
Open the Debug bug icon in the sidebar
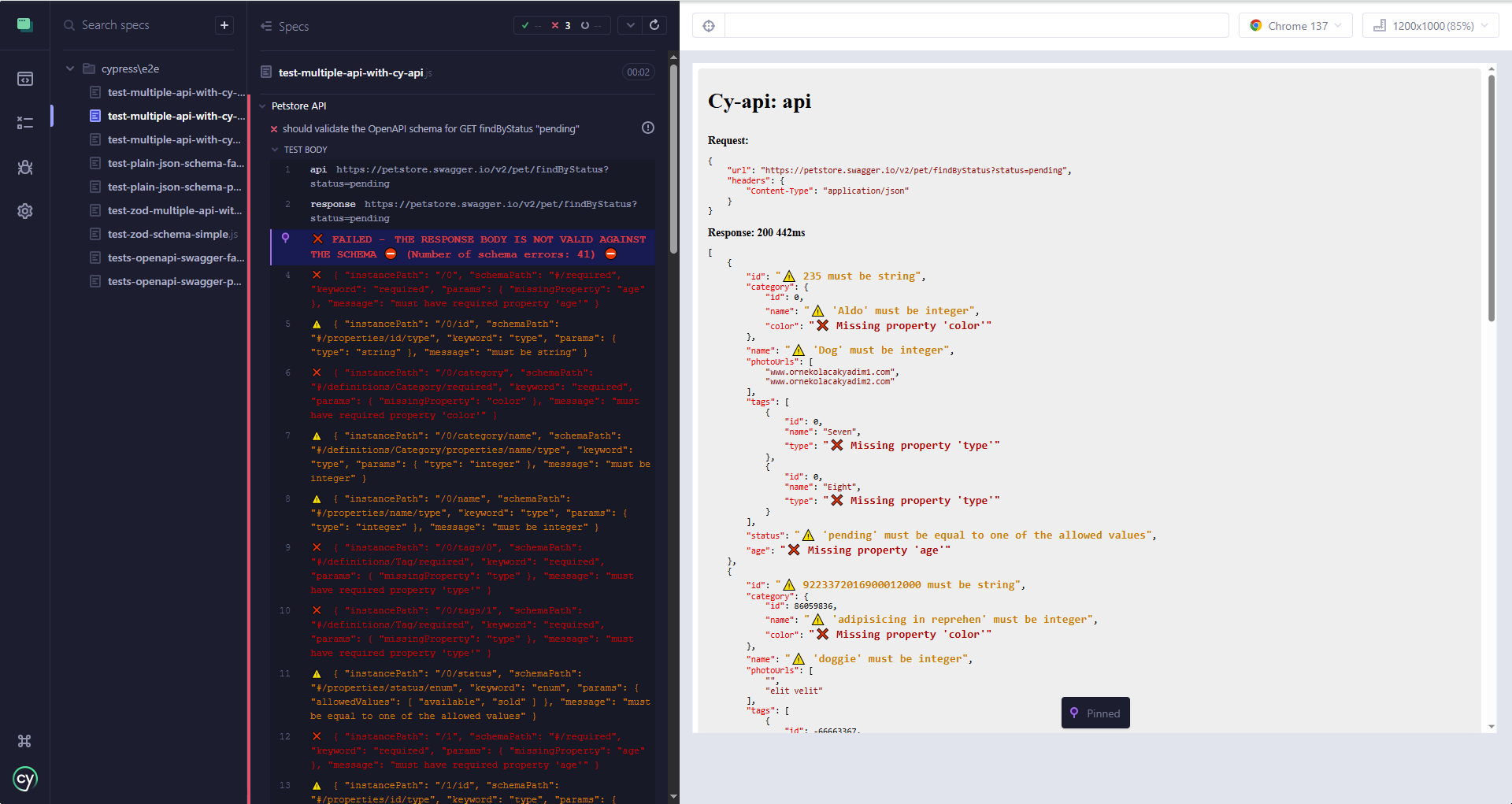coord(25,167)
